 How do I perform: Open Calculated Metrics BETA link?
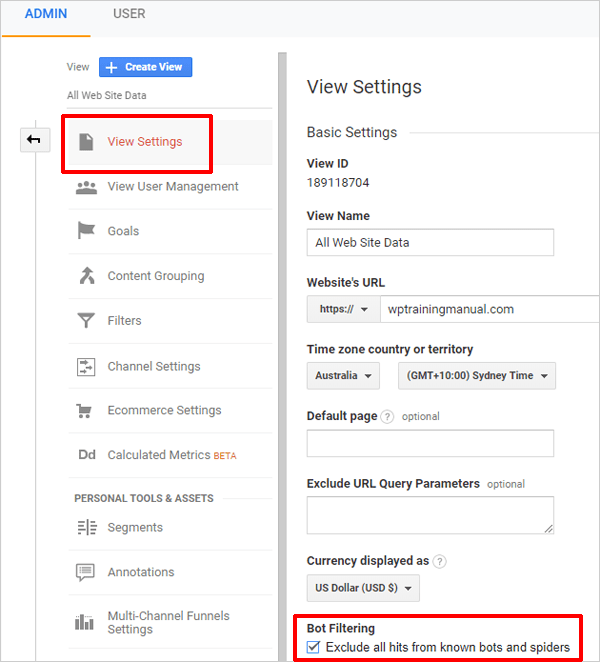tap(171, 455)
